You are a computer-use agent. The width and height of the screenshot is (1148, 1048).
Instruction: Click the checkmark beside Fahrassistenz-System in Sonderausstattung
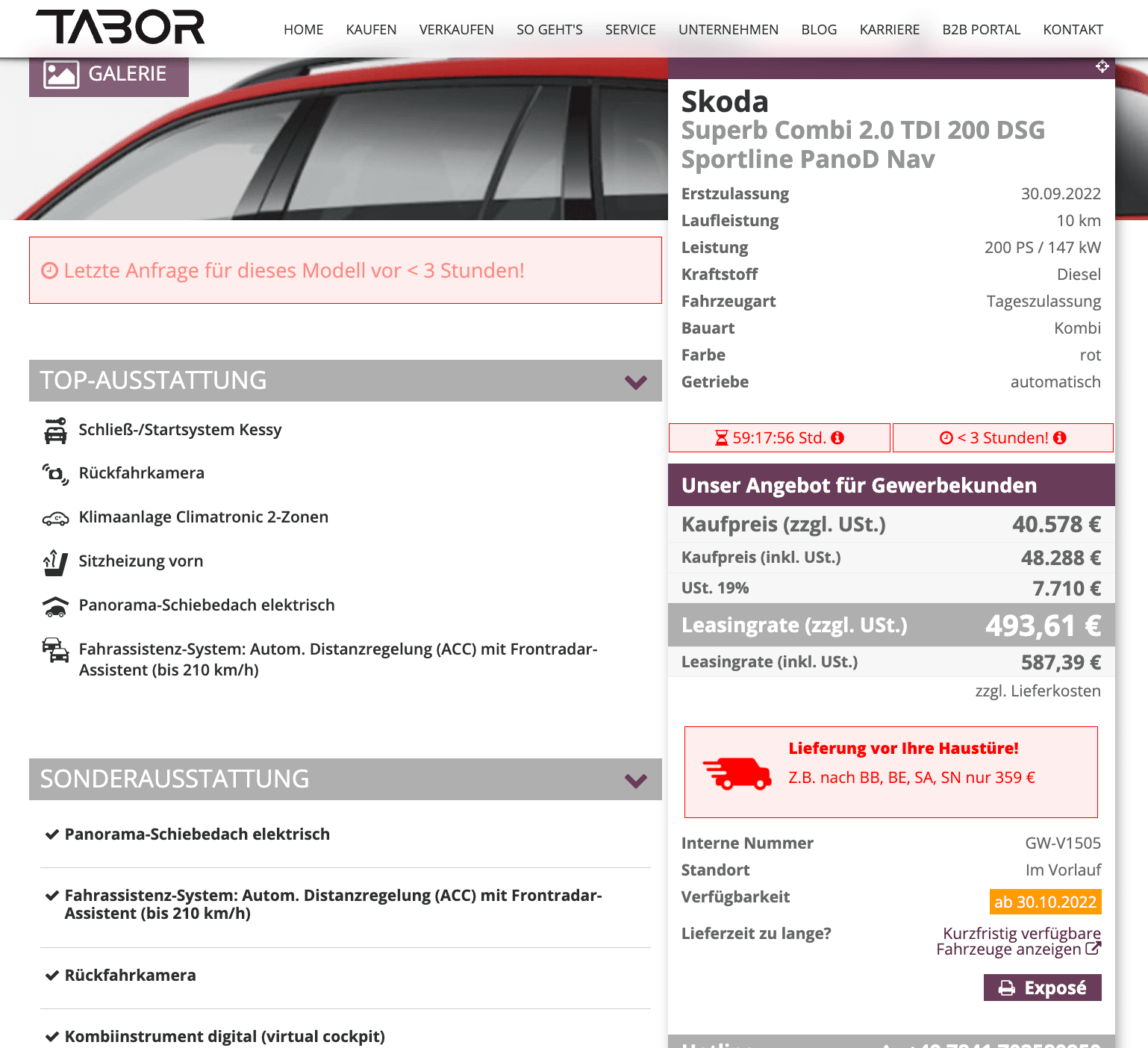click(x=52, y=896)
